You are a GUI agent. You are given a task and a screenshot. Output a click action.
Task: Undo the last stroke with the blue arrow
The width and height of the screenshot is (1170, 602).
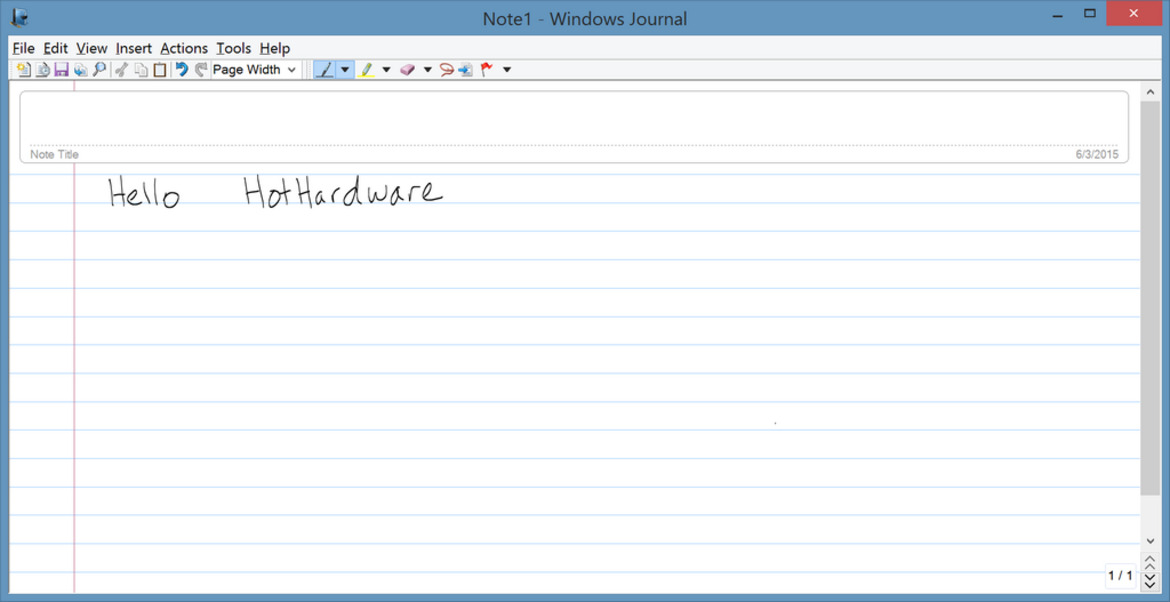[181, 70]
